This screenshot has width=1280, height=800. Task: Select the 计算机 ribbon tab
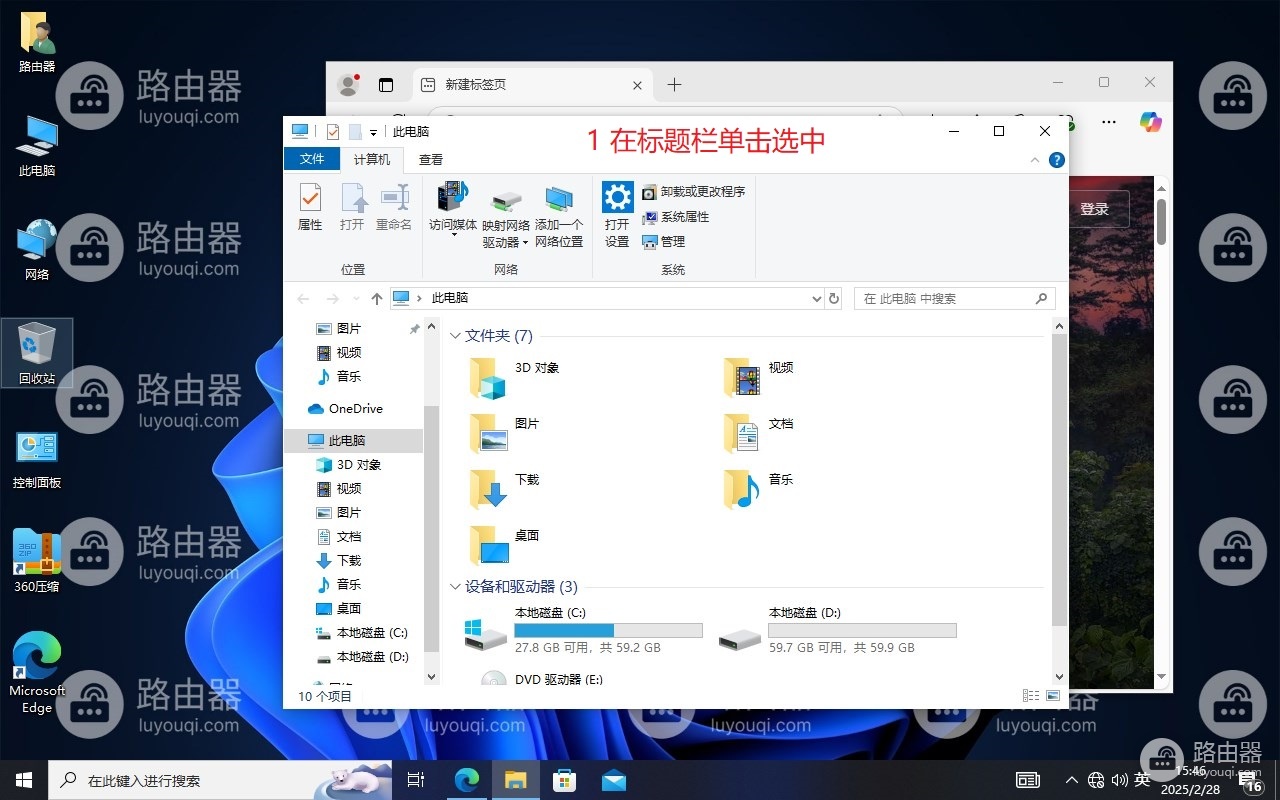point(372,159)
